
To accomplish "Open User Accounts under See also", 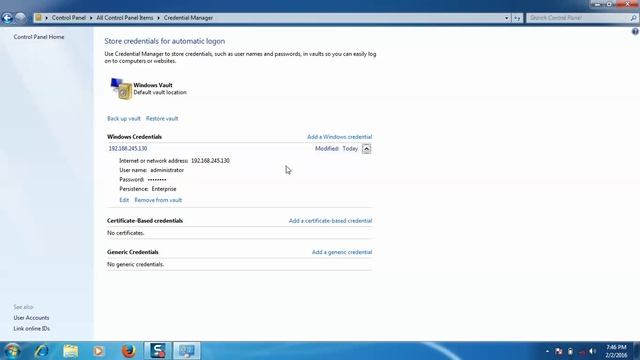I will coord(31,318).
